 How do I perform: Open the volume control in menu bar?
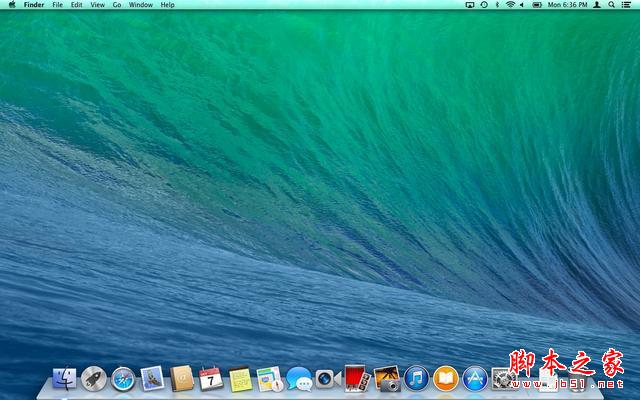coord(522,5)
